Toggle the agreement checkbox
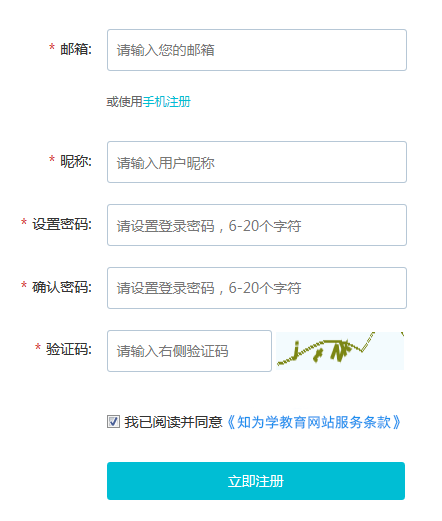 point(113,421)
